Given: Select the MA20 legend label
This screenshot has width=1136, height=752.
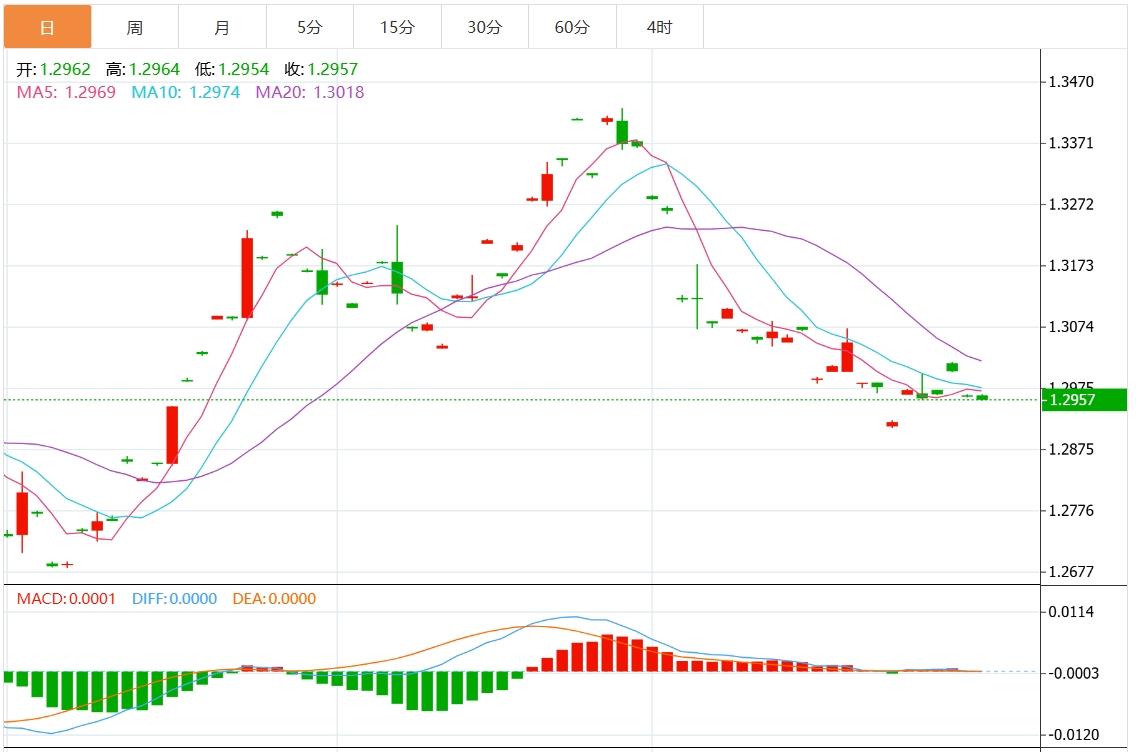Looking at the screenshot, I should point(310,92).
